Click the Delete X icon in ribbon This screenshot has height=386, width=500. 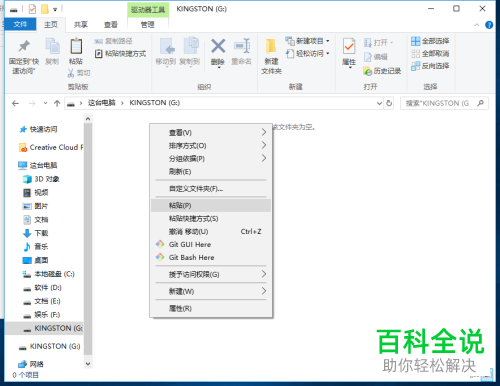218,46
